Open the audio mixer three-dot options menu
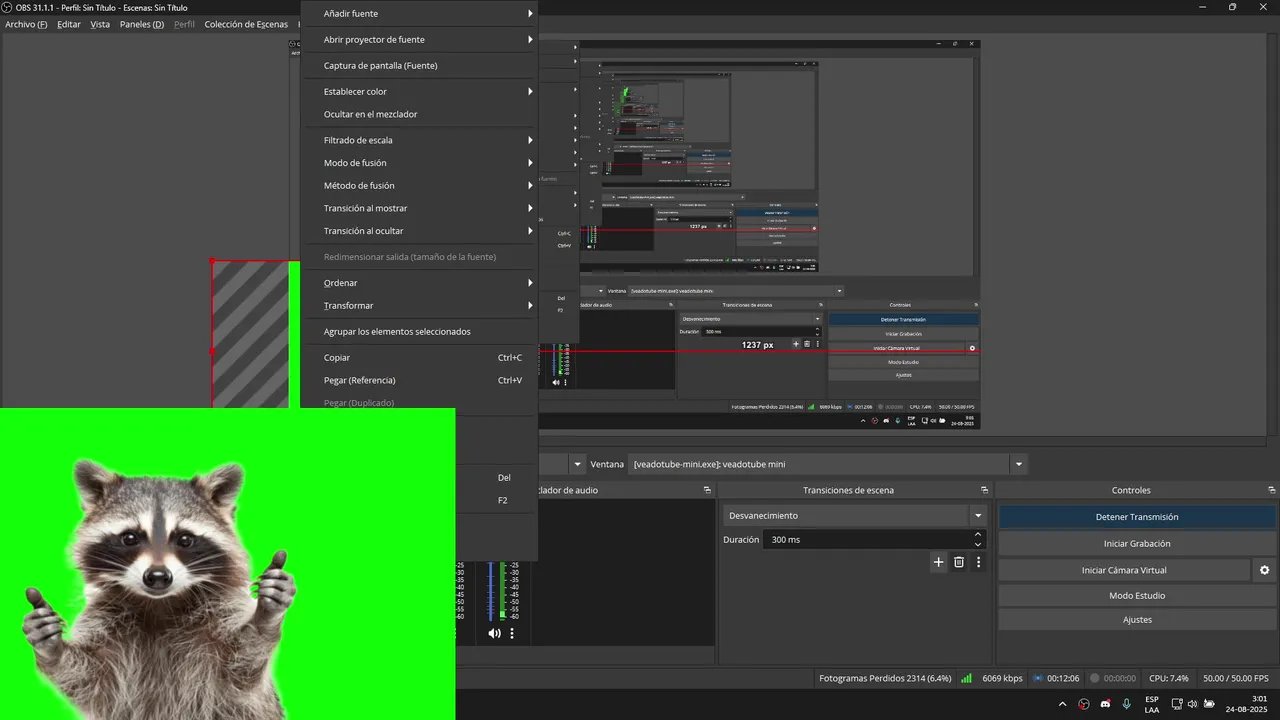The height and width of the screenshot is (720, 1280). [512, 633]
